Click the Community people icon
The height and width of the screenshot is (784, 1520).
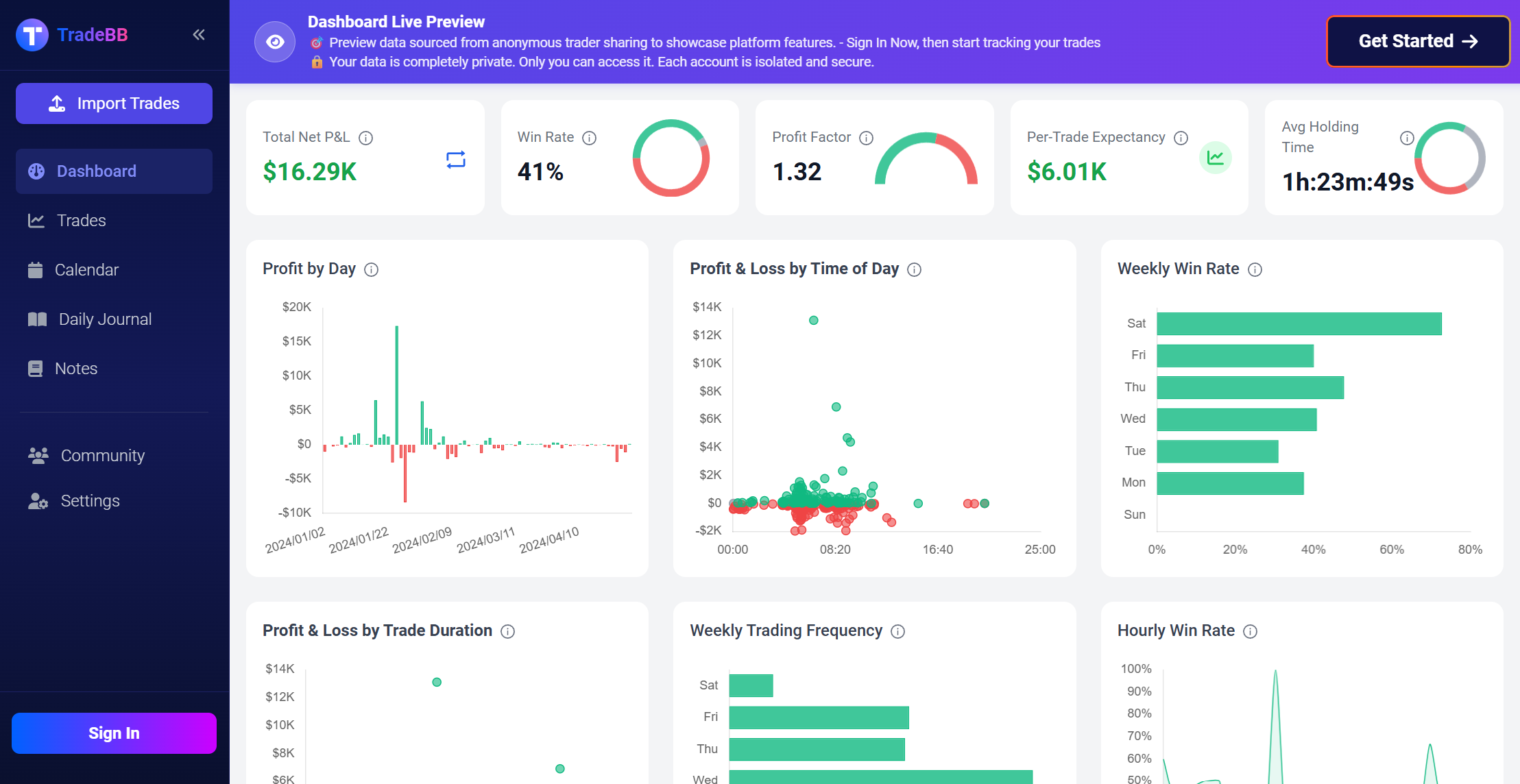(38, 455)
